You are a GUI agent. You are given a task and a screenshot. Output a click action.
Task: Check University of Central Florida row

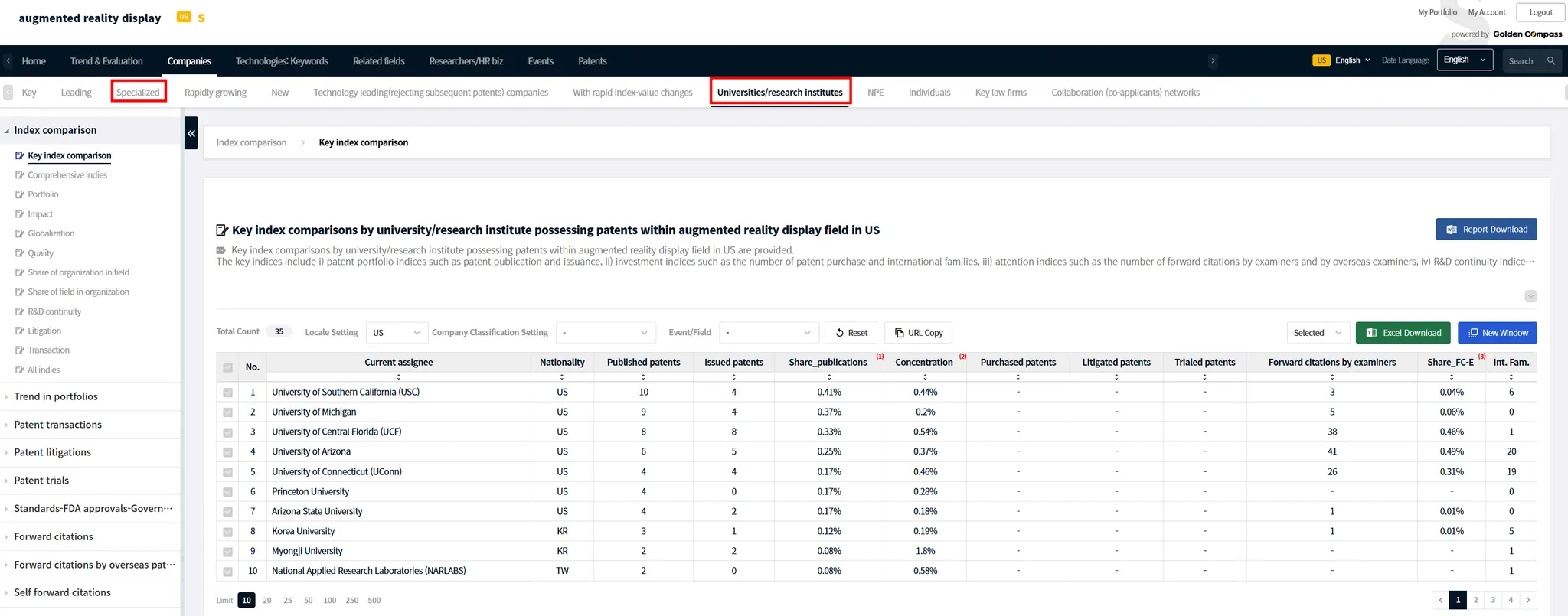tap(227, 432)
